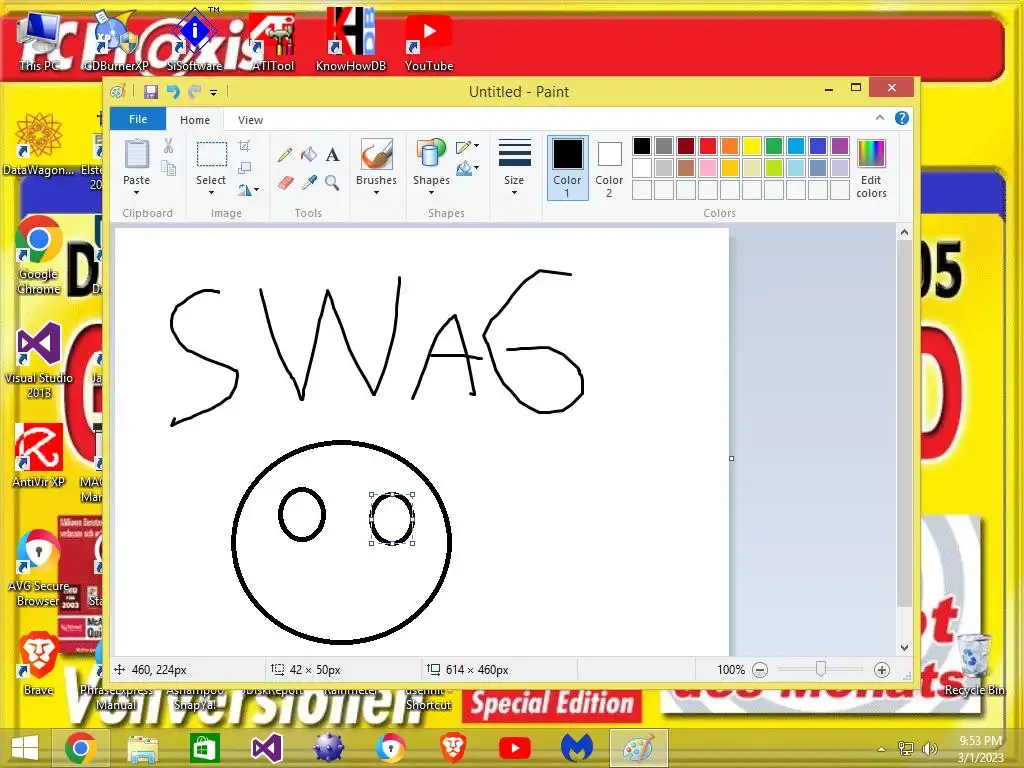Click the zoom in plus button
The width and height of the screenshot is (1024, 768).
pos(882,670)
